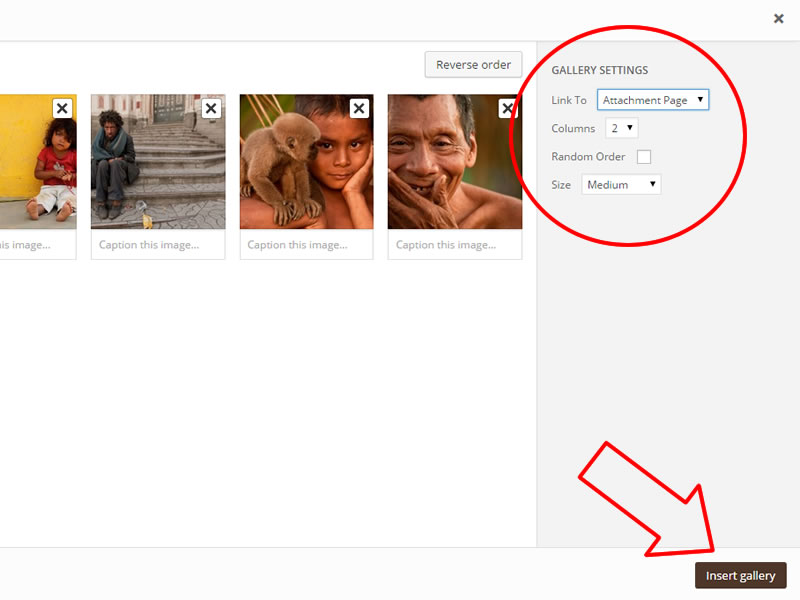This screenshot has width=800, height=600.
Task: Select the girl by yellow wall thumbnail
Action: click(38, 162)
